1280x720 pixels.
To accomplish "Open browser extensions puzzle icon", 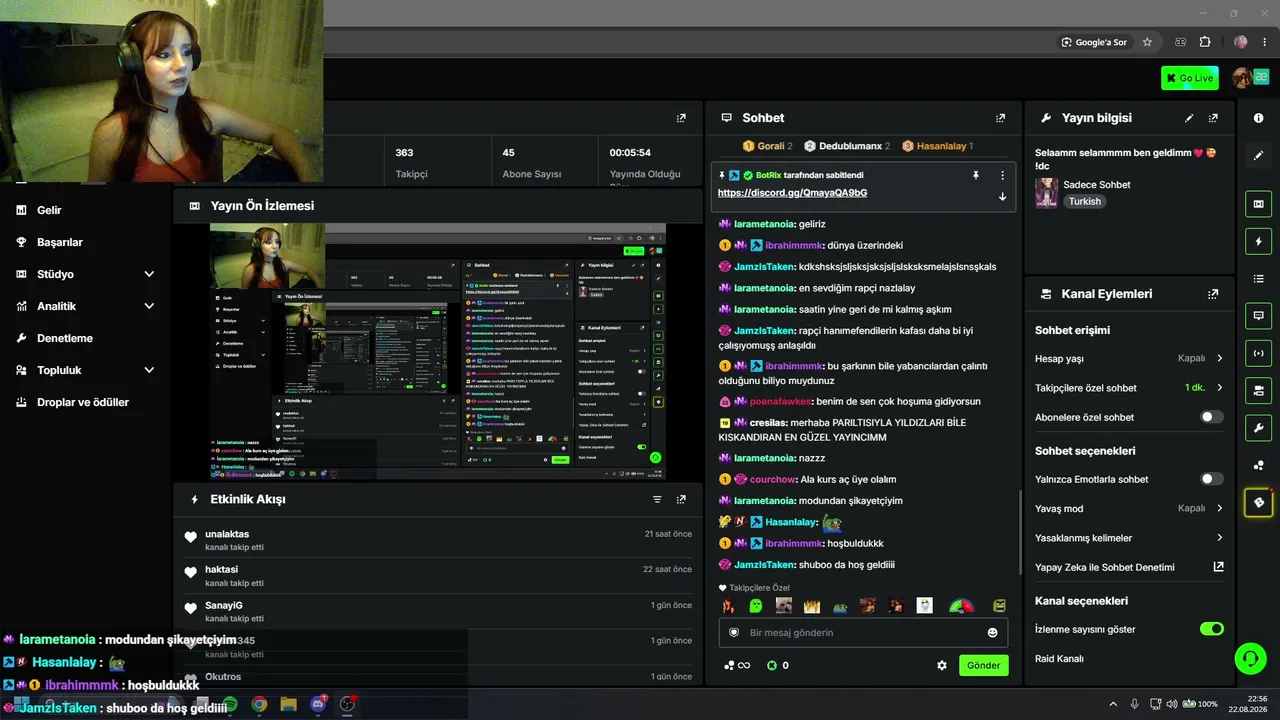I will 1205,42.
